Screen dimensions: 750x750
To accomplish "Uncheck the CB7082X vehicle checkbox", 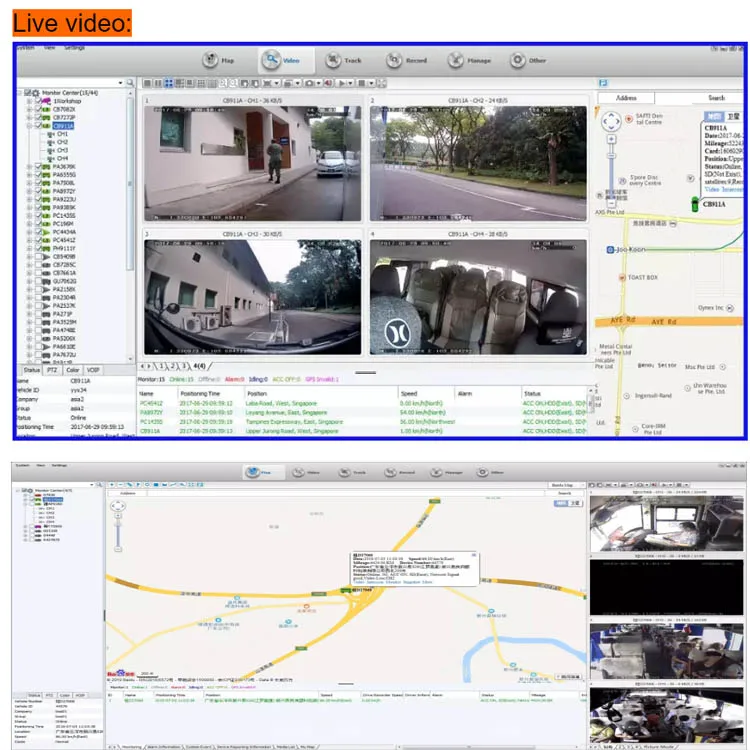I will 39,109.
